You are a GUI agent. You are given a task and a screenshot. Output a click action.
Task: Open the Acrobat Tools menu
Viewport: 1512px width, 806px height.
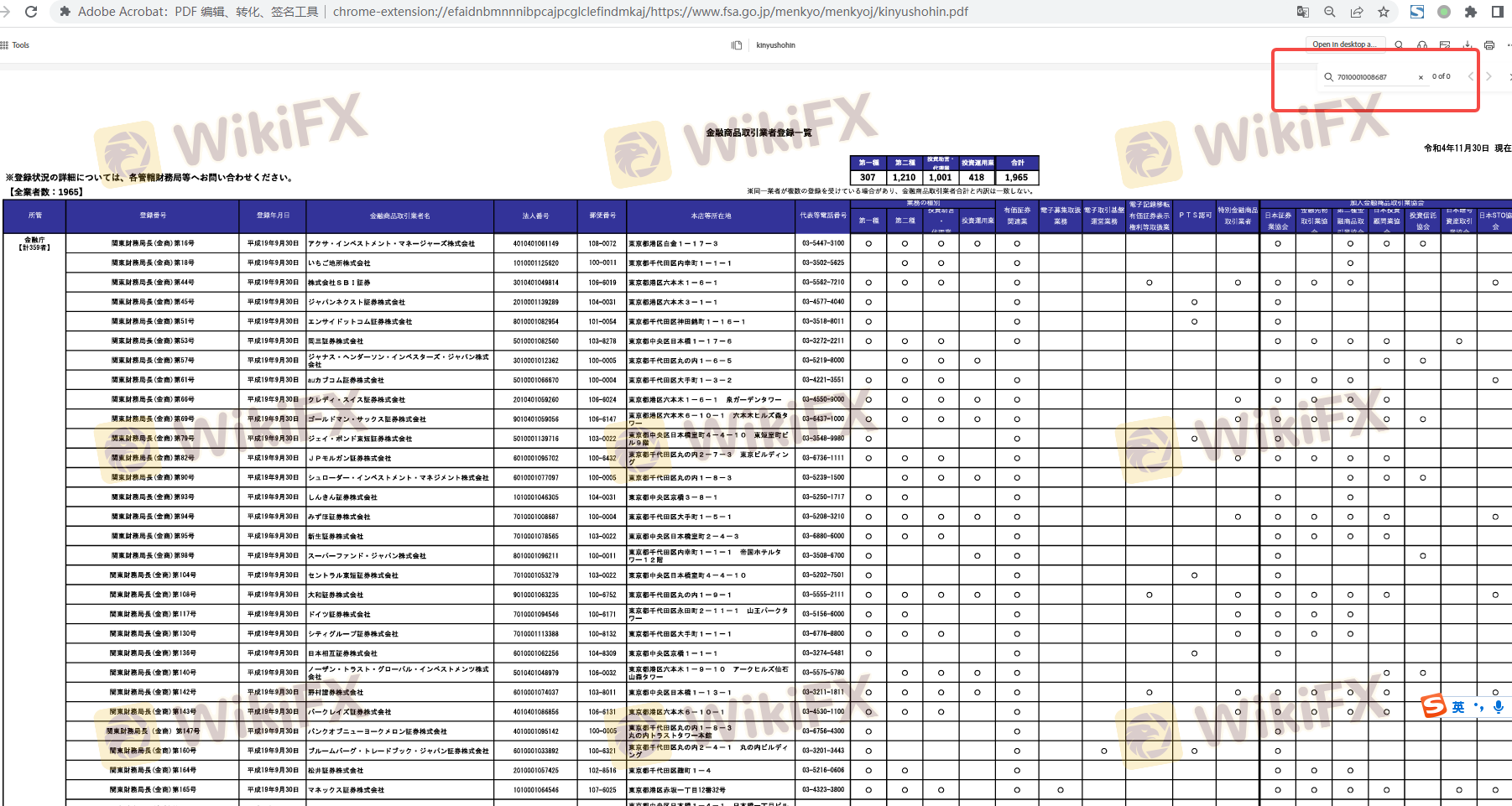tap(16, 45)
